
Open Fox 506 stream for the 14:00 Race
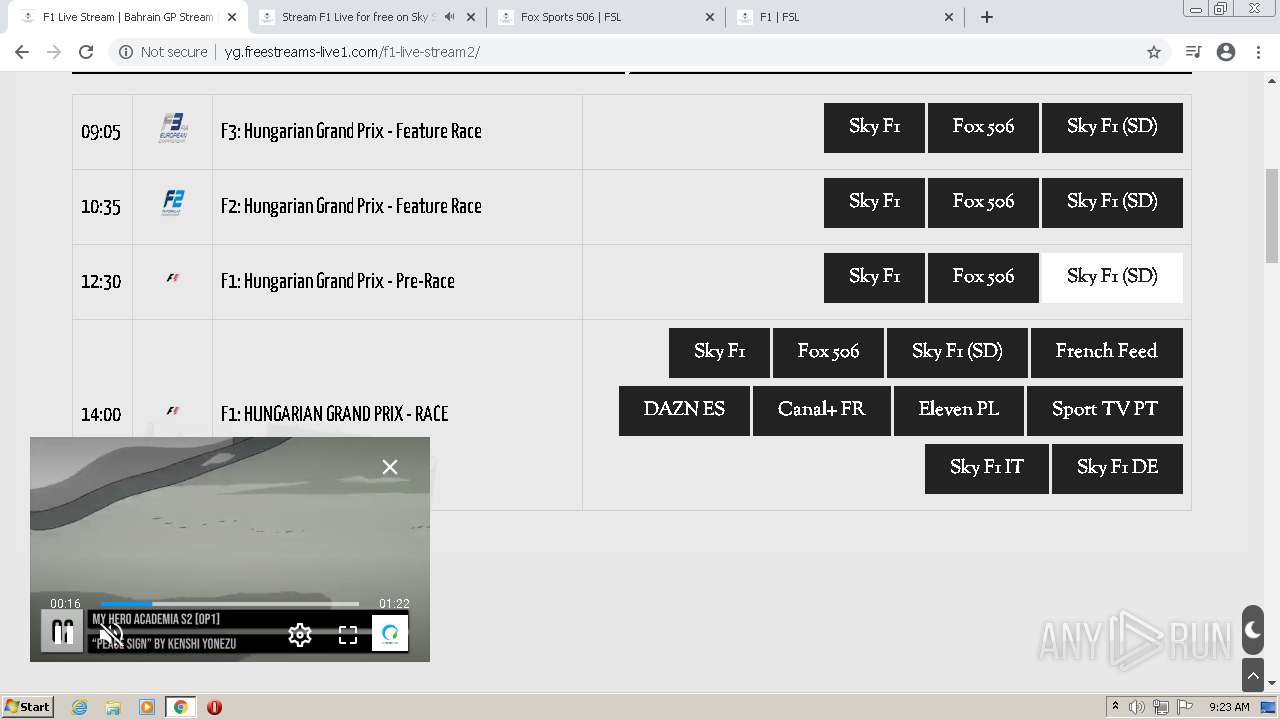pos(828,352)
